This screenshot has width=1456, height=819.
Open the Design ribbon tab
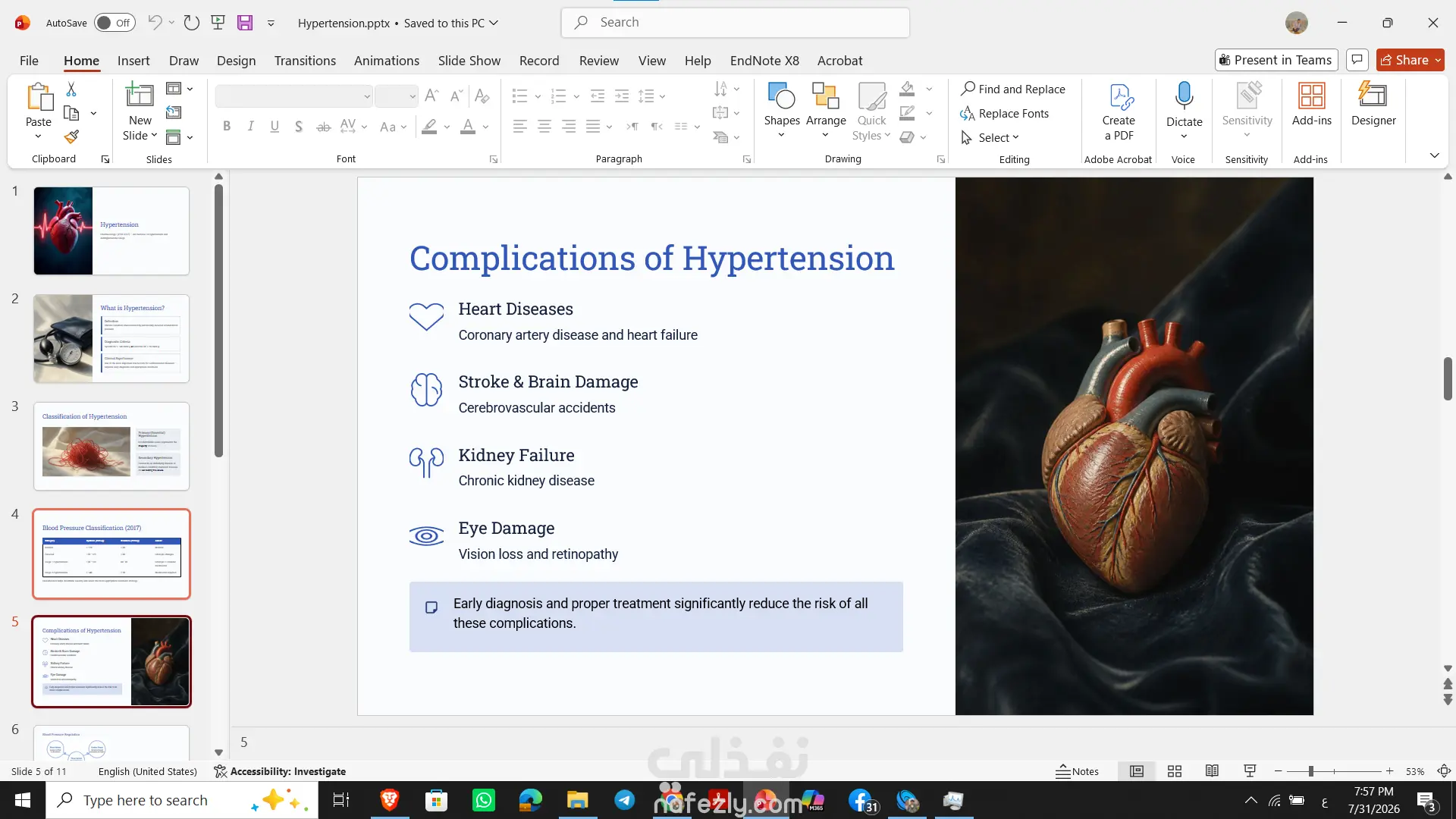[236, 61]
